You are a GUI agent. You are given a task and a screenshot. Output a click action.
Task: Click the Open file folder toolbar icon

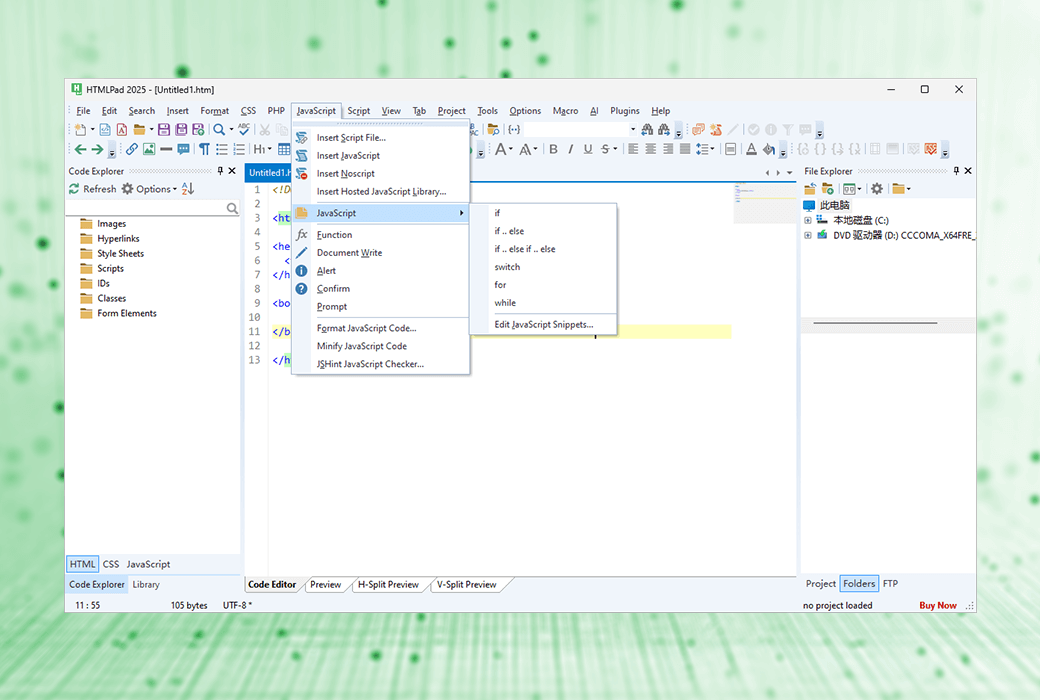tap(139, 129)
